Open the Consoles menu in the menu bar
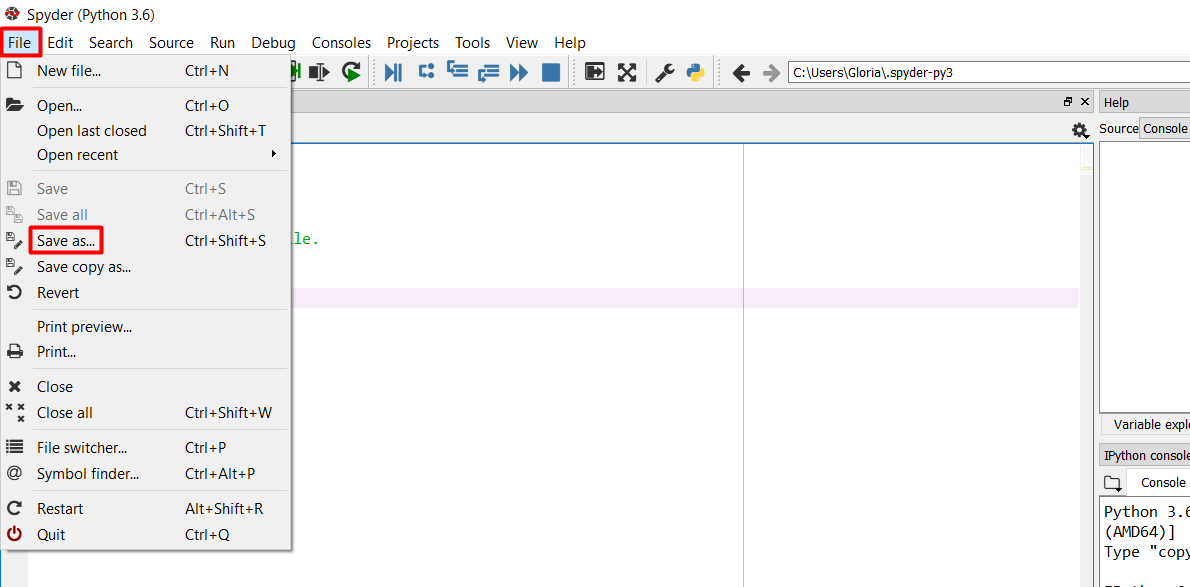This screenshot has width=1190, height=587. [x=341, y=43]
